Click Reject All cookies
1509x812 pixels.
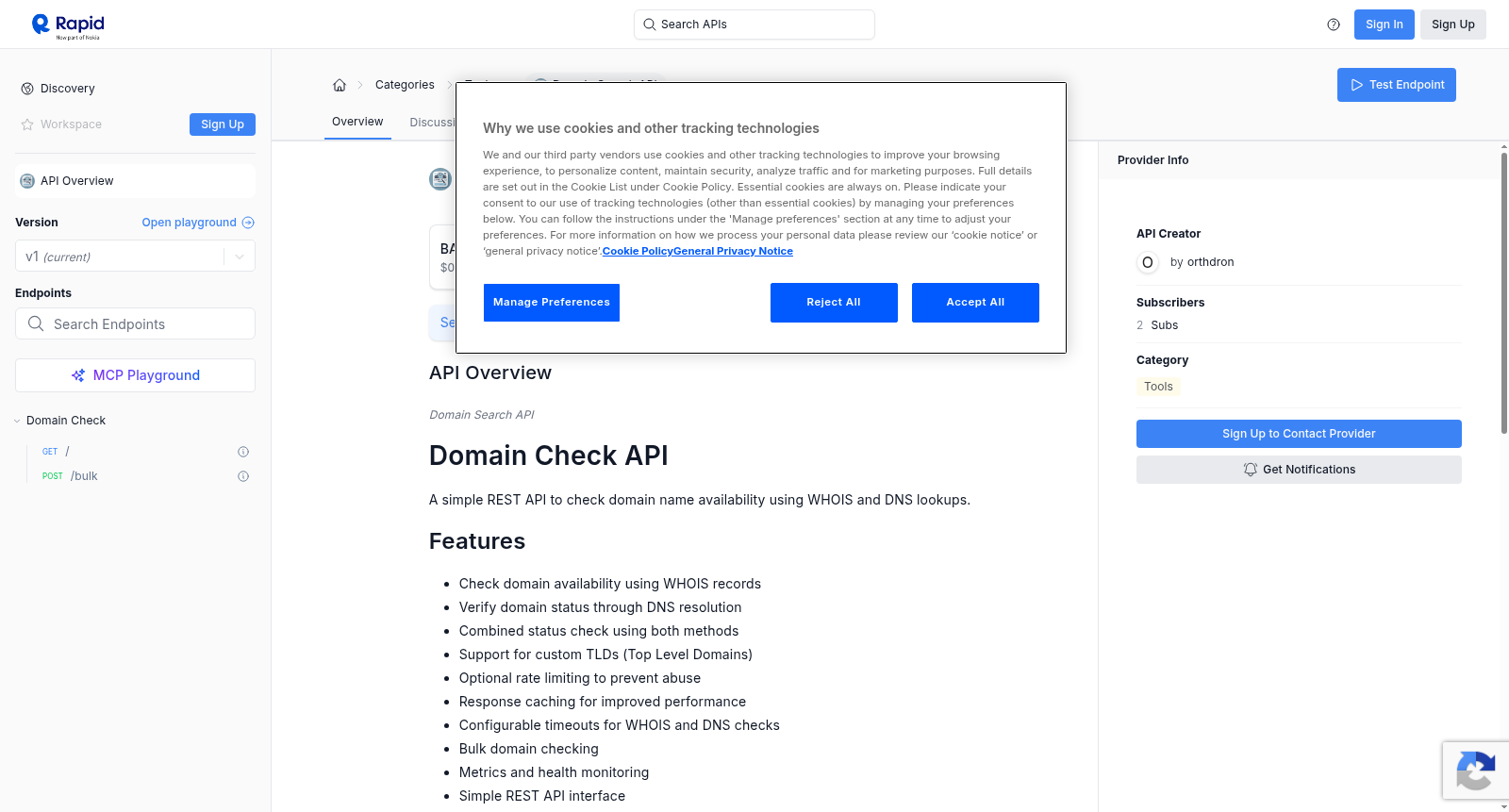tap(834, 303)
